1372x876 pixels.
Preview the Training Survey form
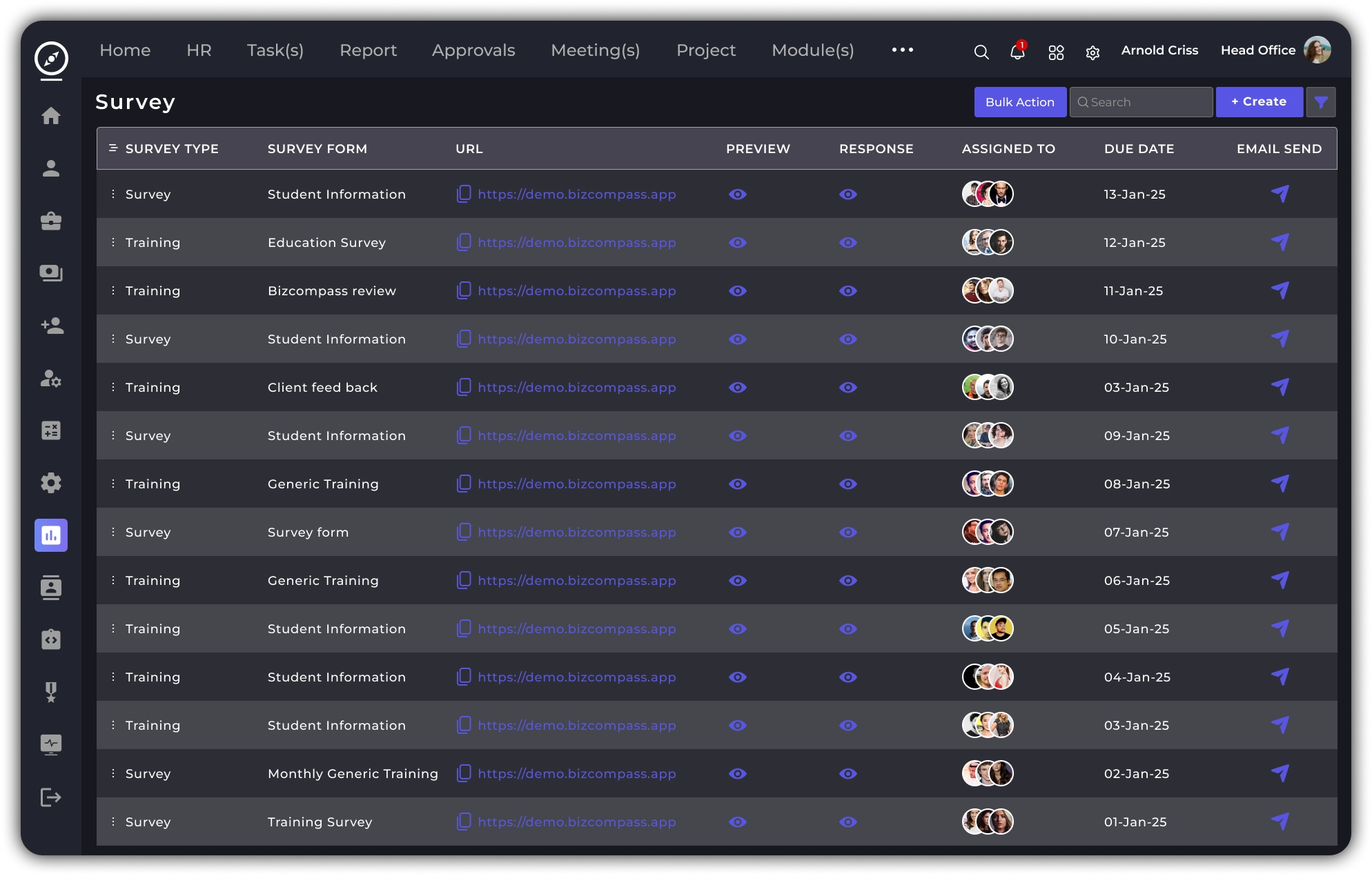click(x=737, y=822)
